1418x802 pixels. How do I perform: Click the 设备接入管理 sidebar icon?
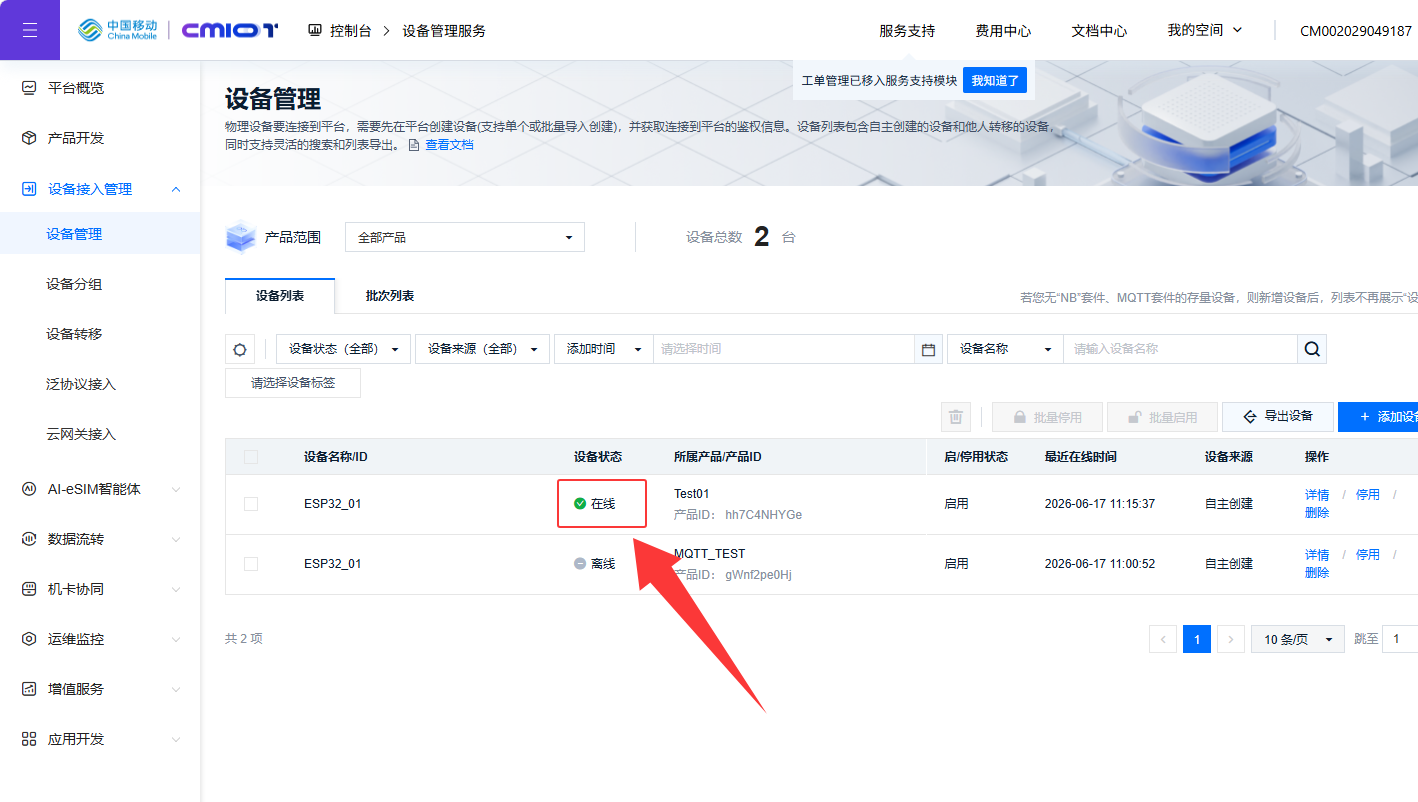pos(29,189)
